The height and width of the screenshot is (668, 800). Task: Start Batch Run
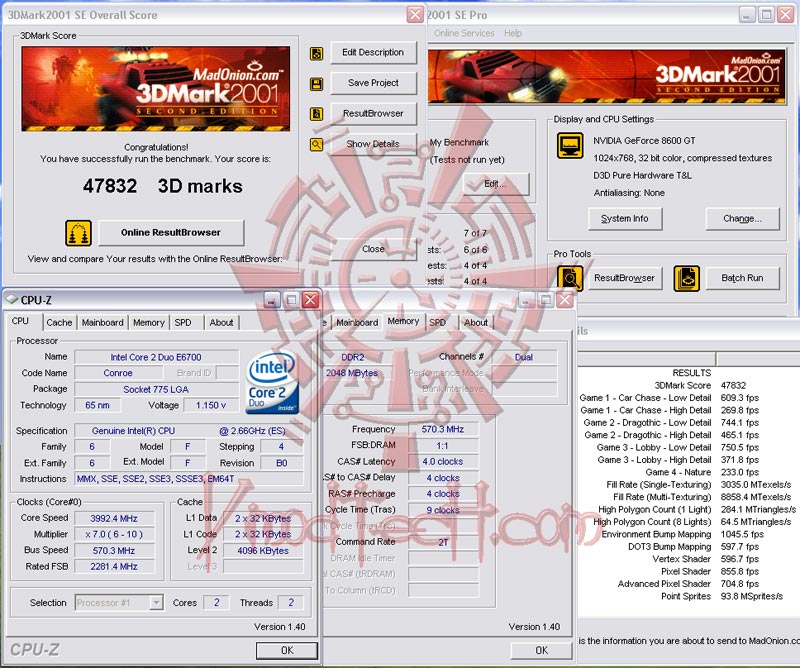[x=742, y=278]
